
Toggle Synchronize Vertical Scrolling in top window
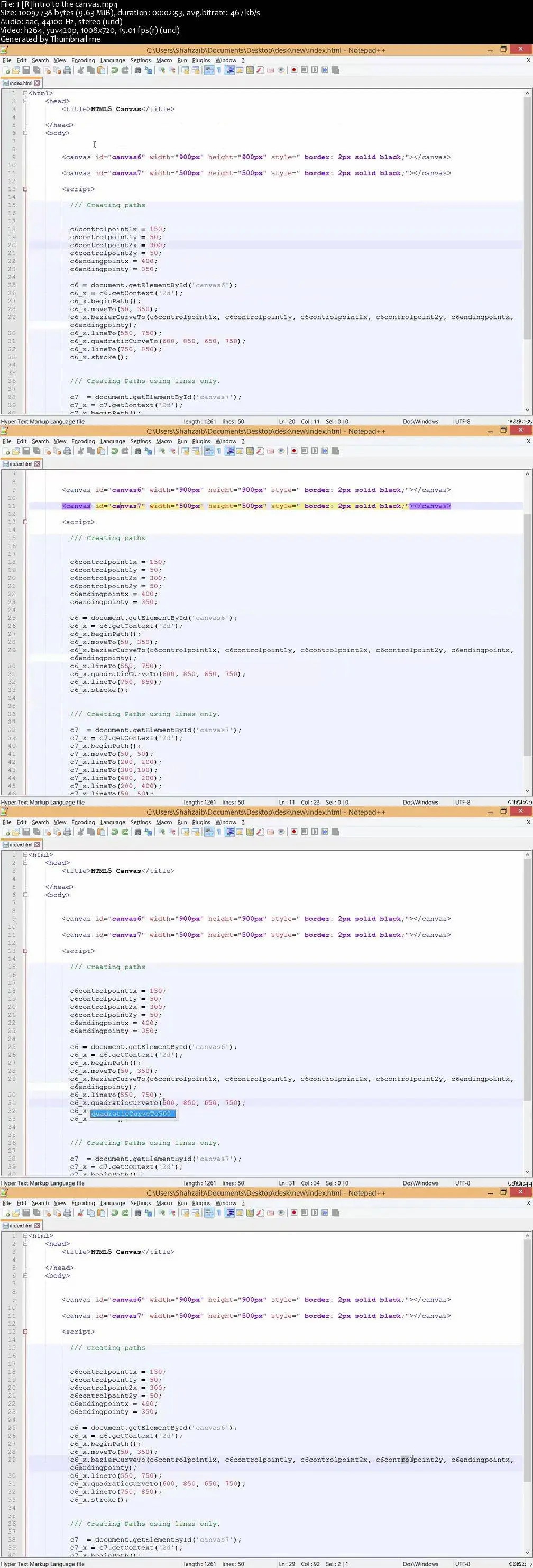point(185,70)
